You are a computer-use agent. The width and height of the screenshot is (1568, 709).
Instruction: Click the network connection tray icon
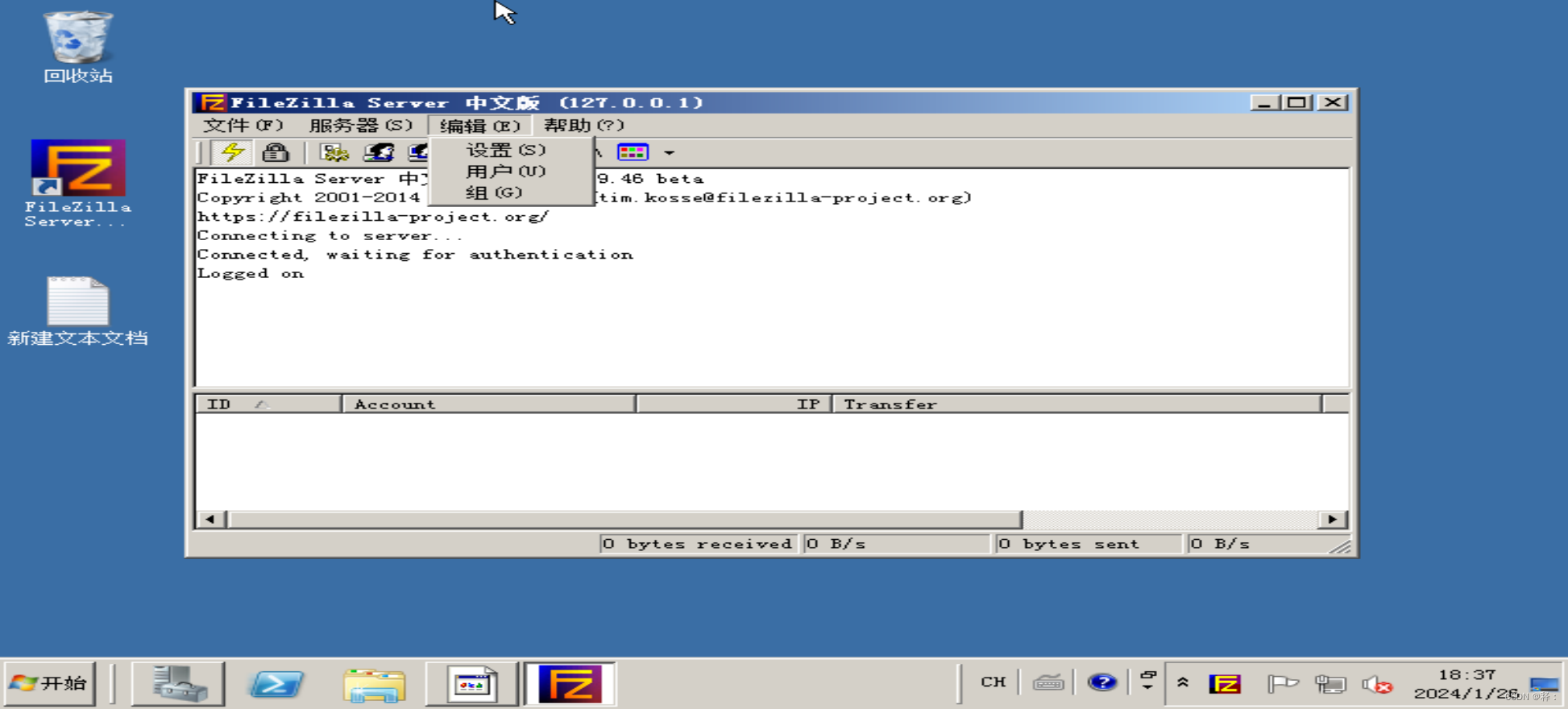[1330, 684]
